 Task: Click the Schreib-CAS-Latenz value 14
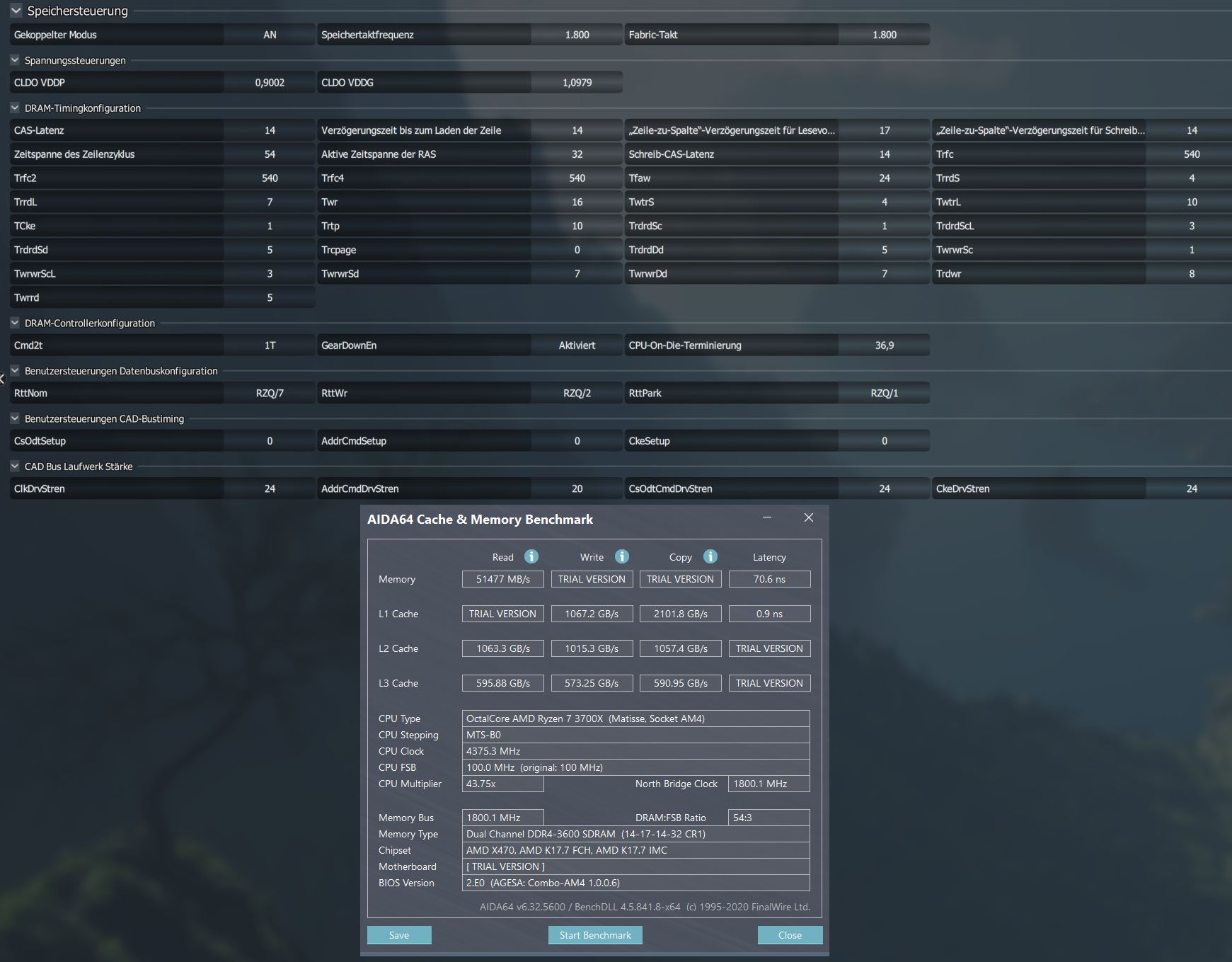tap(885, 154)
